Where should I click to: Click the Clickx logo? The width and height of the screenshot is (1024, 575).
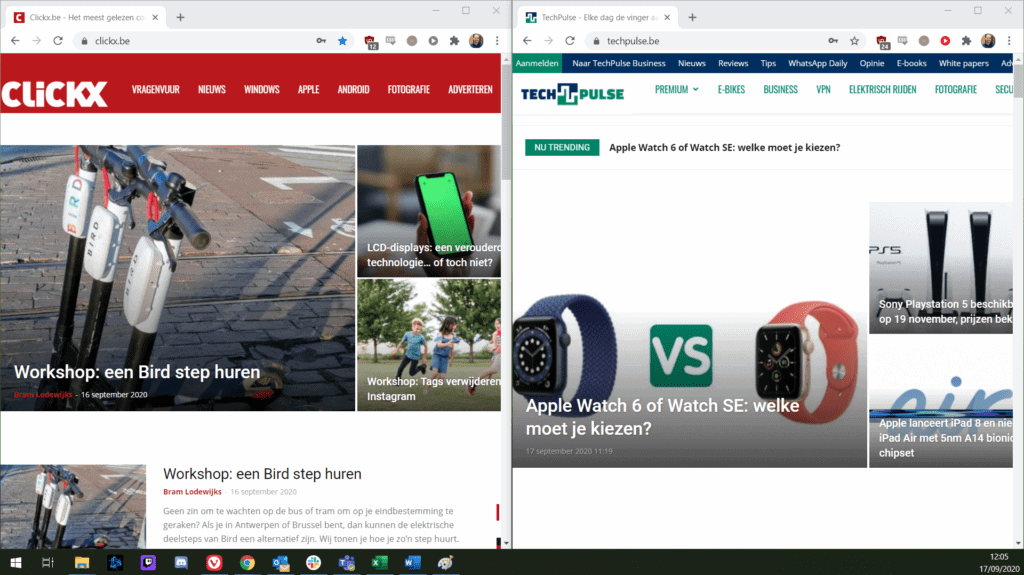[x=54, y=93]
